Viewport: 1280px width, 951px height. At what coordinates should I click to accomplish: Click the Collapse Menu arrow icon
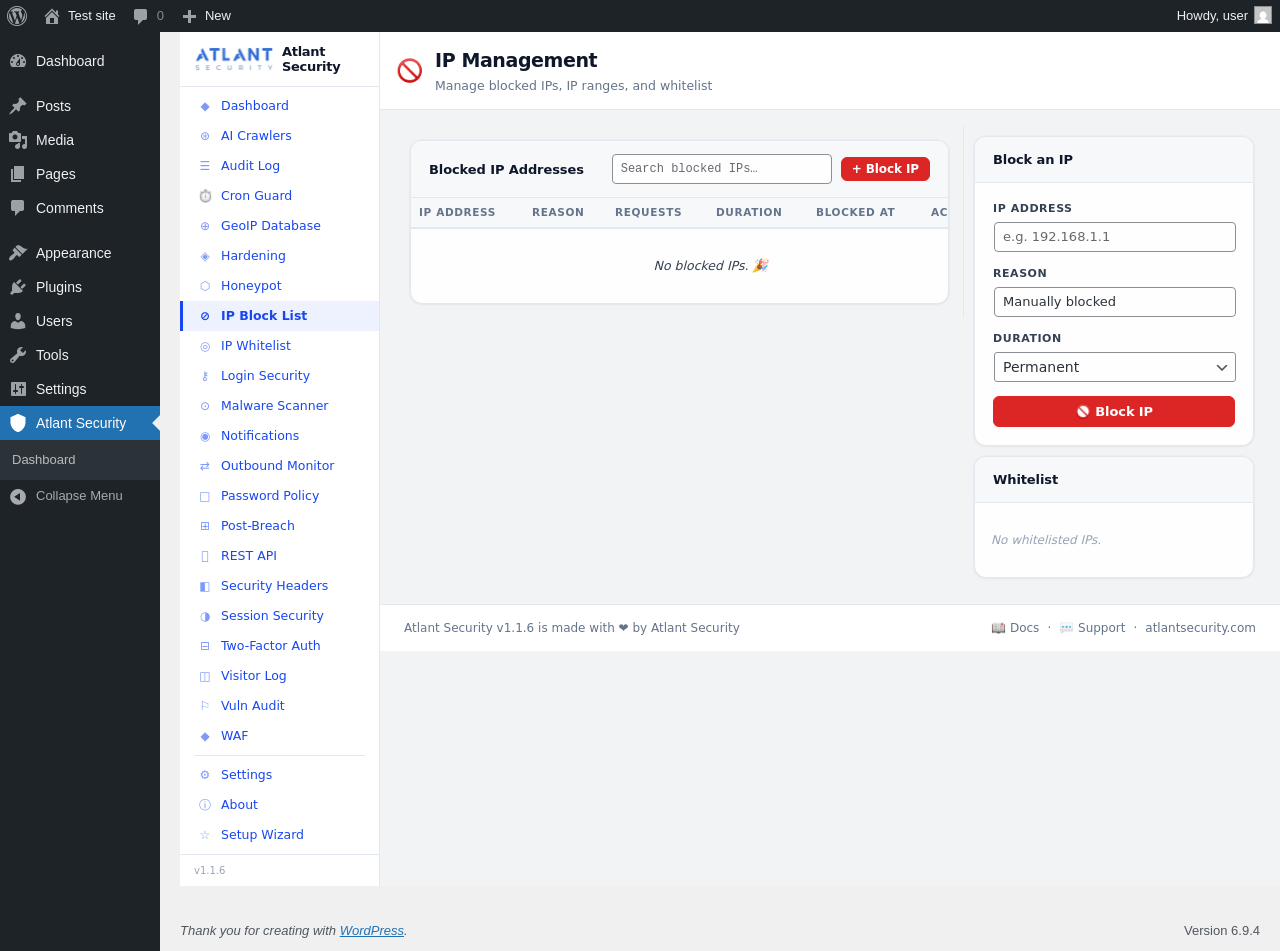(x=18, y=496)
